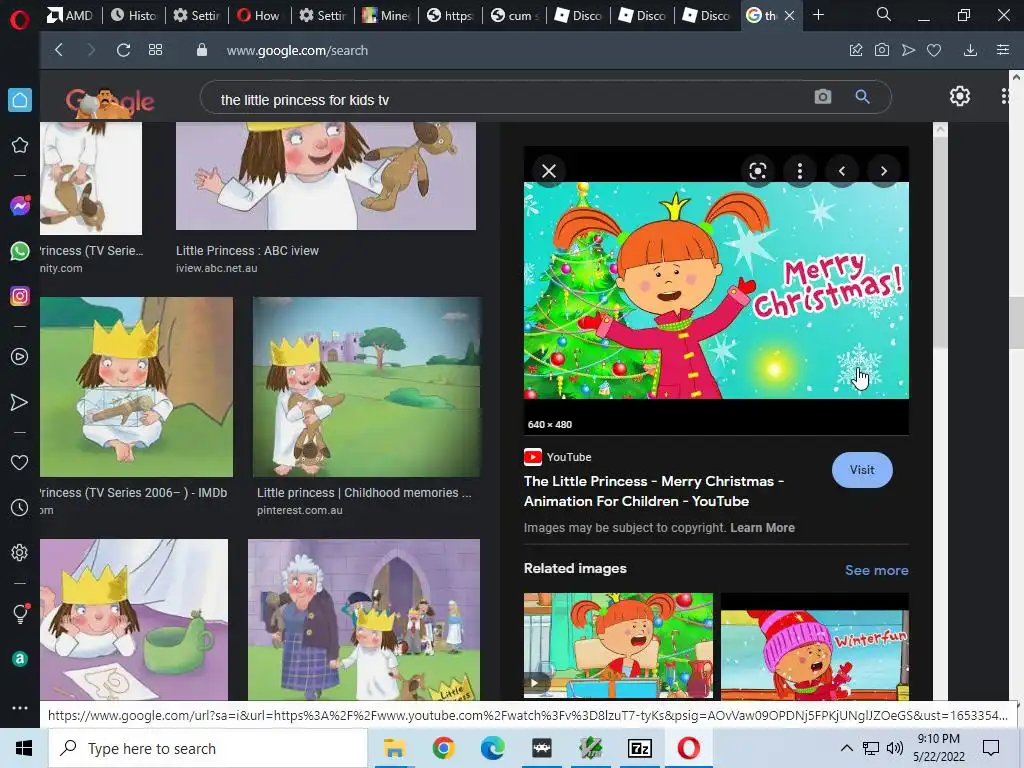This screenshot has width=1024, height=768.
Task: Click the address bar URL
Action: pos(297,50)
